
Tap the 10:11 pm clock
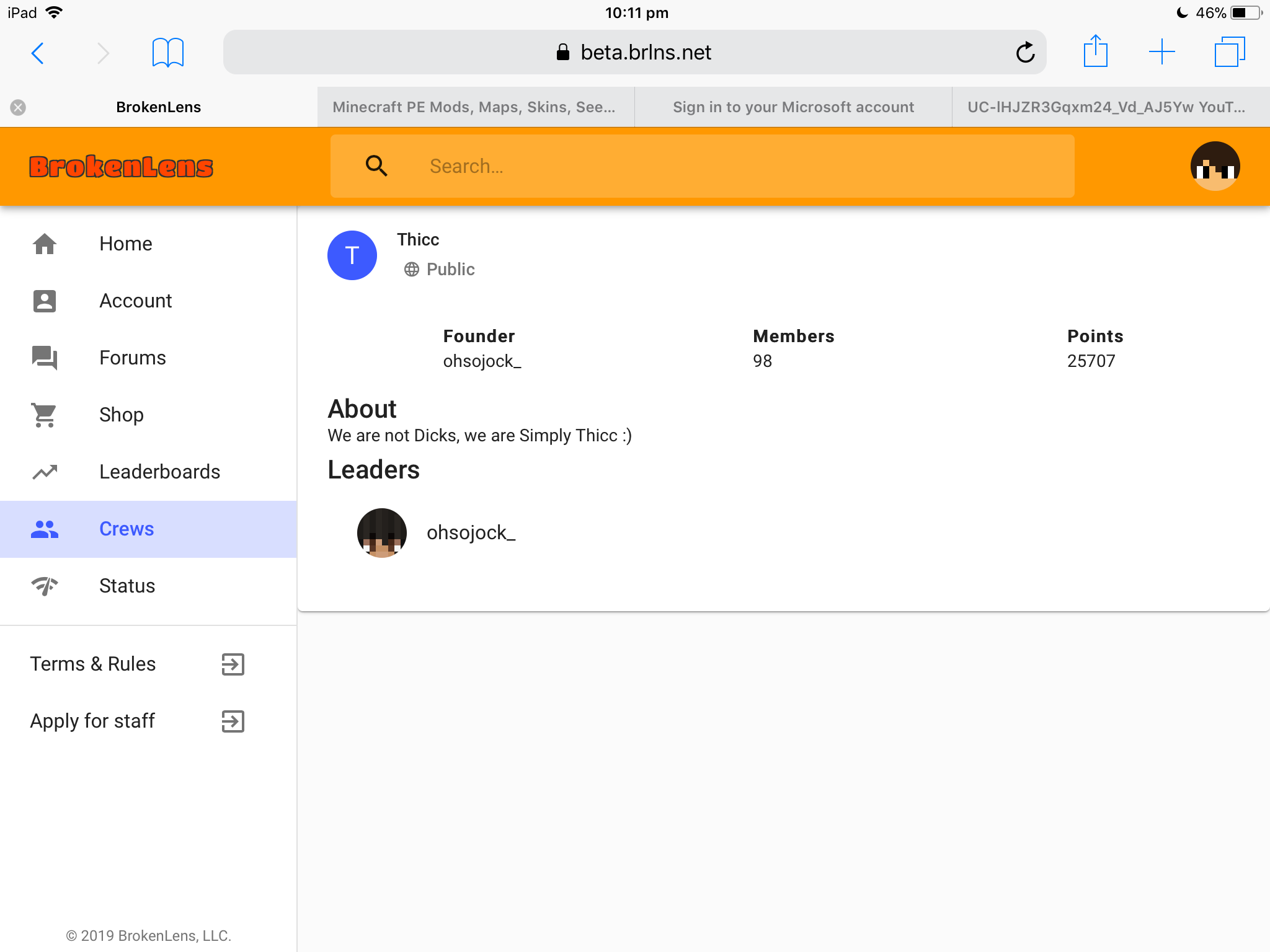637,13
